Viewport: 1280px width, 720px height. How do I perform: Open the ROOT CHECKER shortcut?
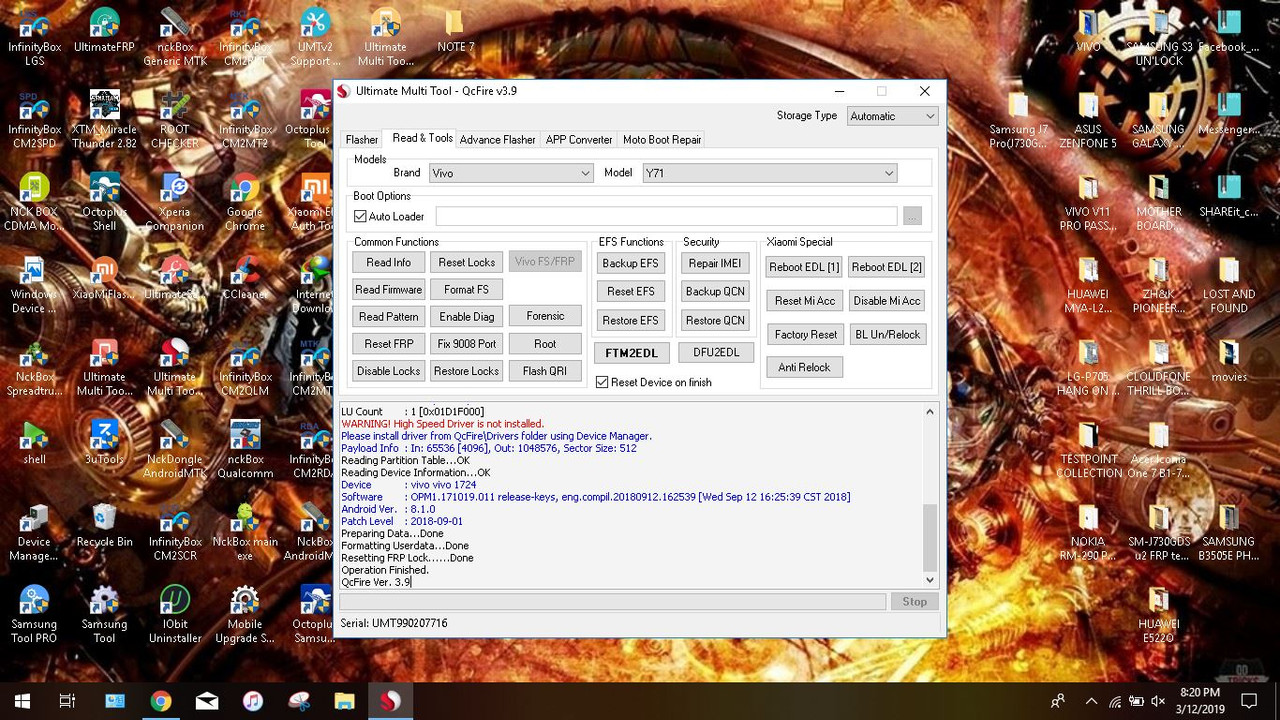175,120
